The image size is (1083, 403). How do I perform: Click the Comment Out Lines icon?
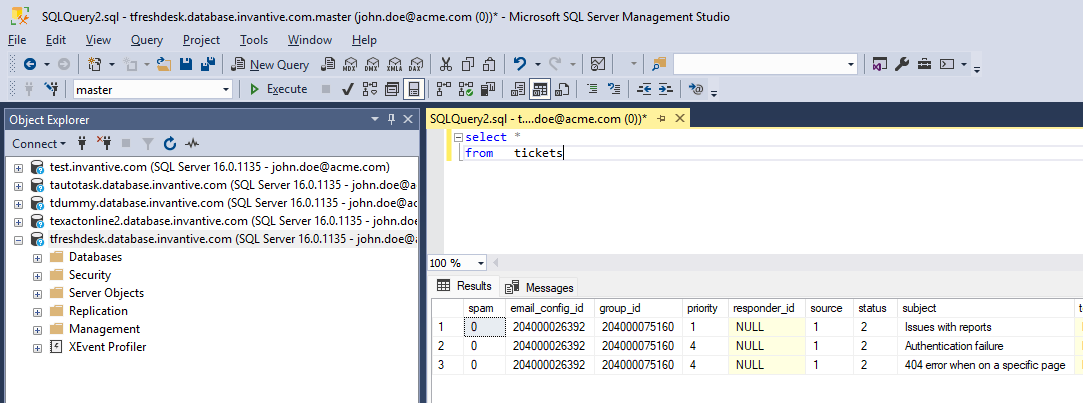coord(592,88)
